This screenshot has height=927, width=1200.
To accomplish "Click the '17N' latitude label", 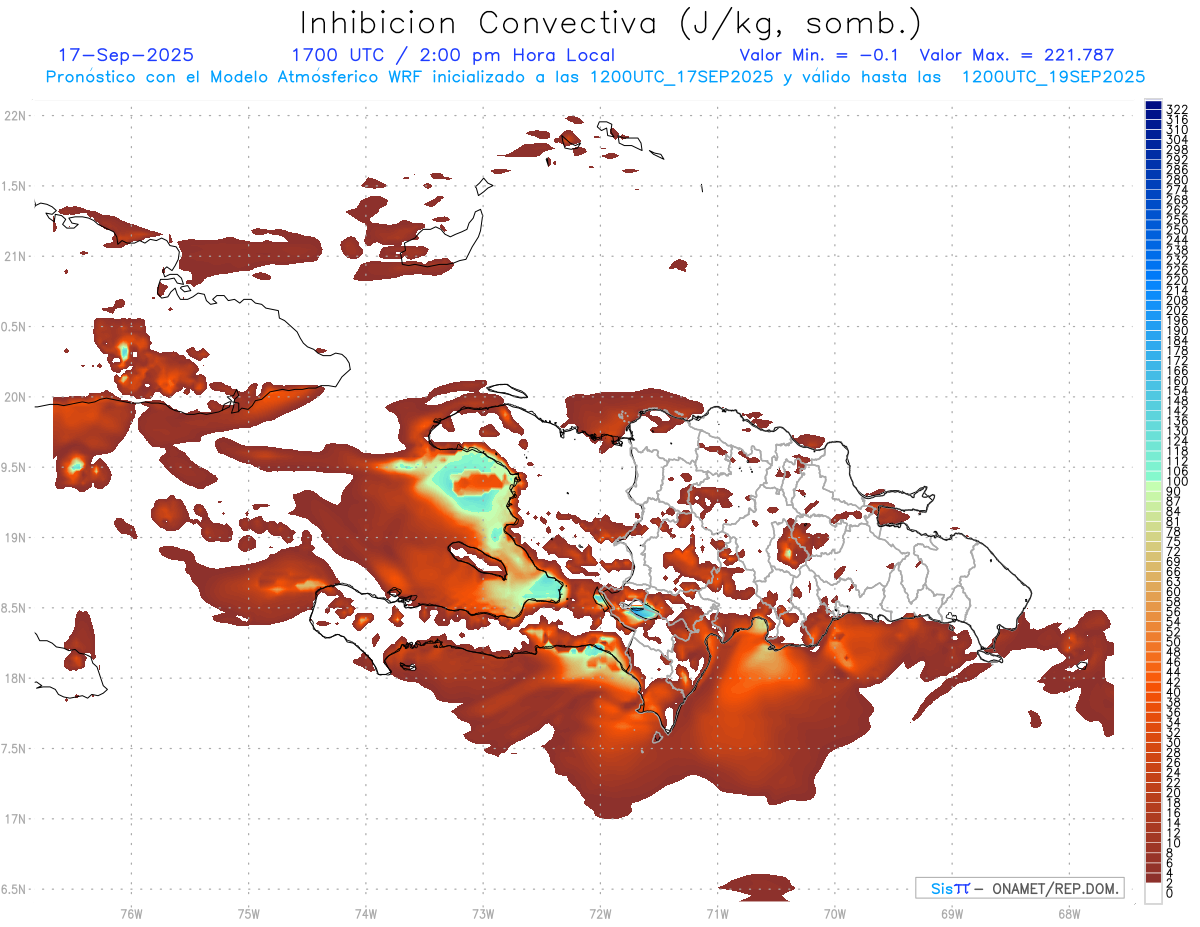I will [x=14, y=819].
